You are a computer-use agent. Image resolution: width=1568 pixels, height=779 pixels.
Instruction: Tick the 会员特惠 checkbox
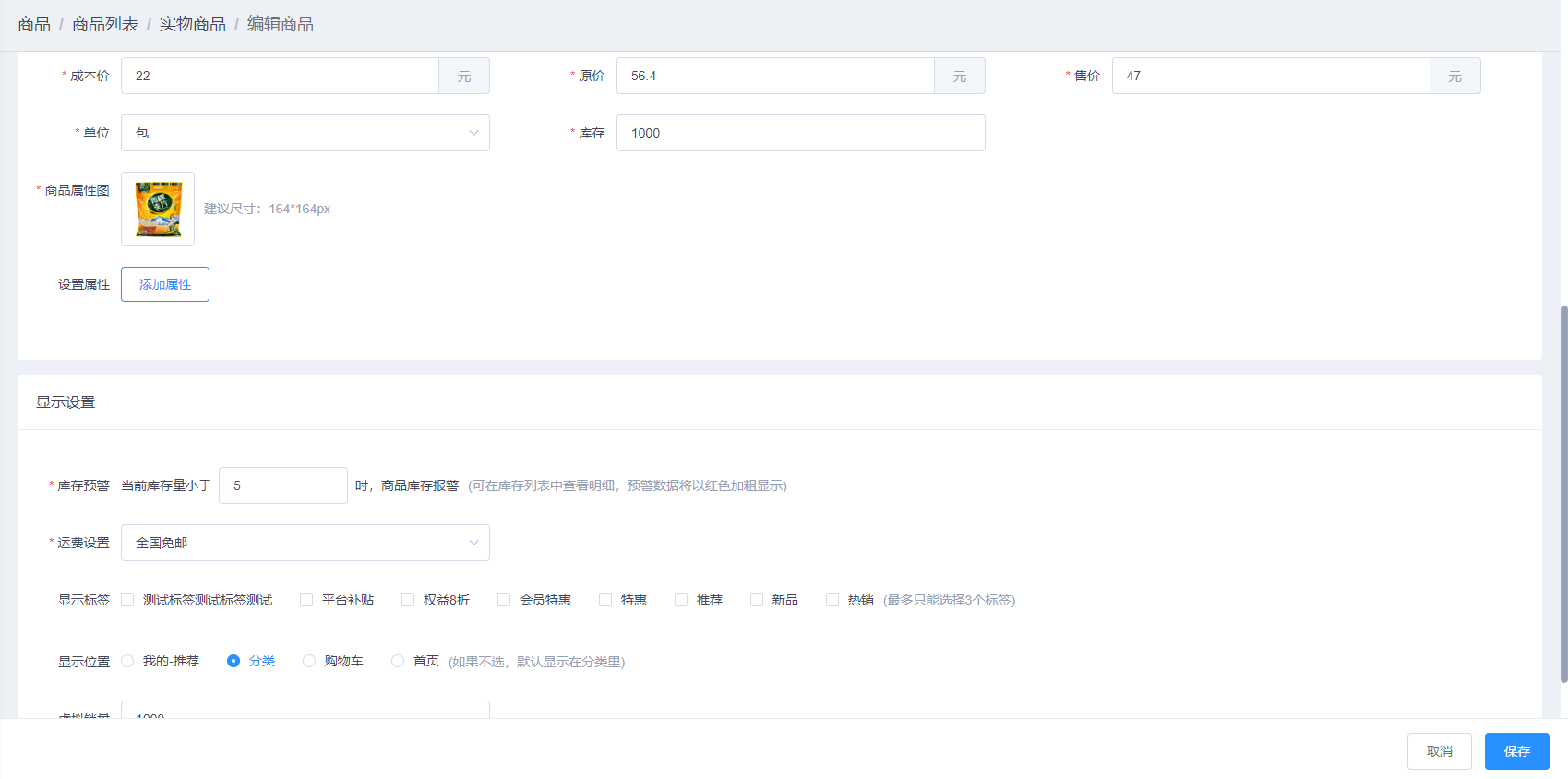pos(504,600)
